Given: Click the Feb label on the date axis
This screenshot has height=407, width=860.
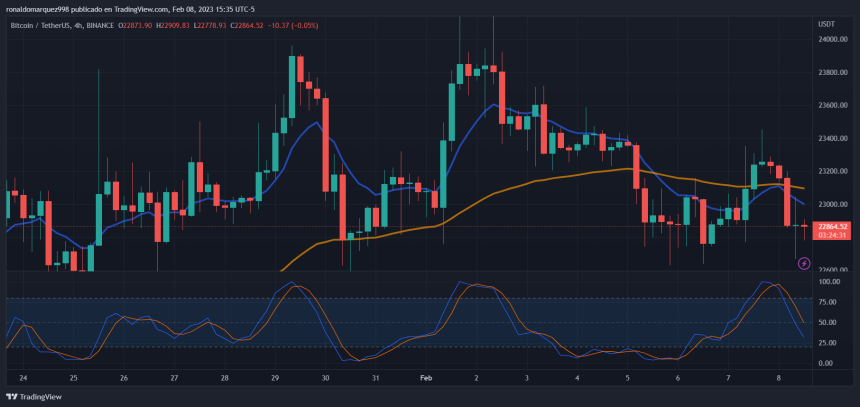Looking at the screenshot, I should pos(425,379).
